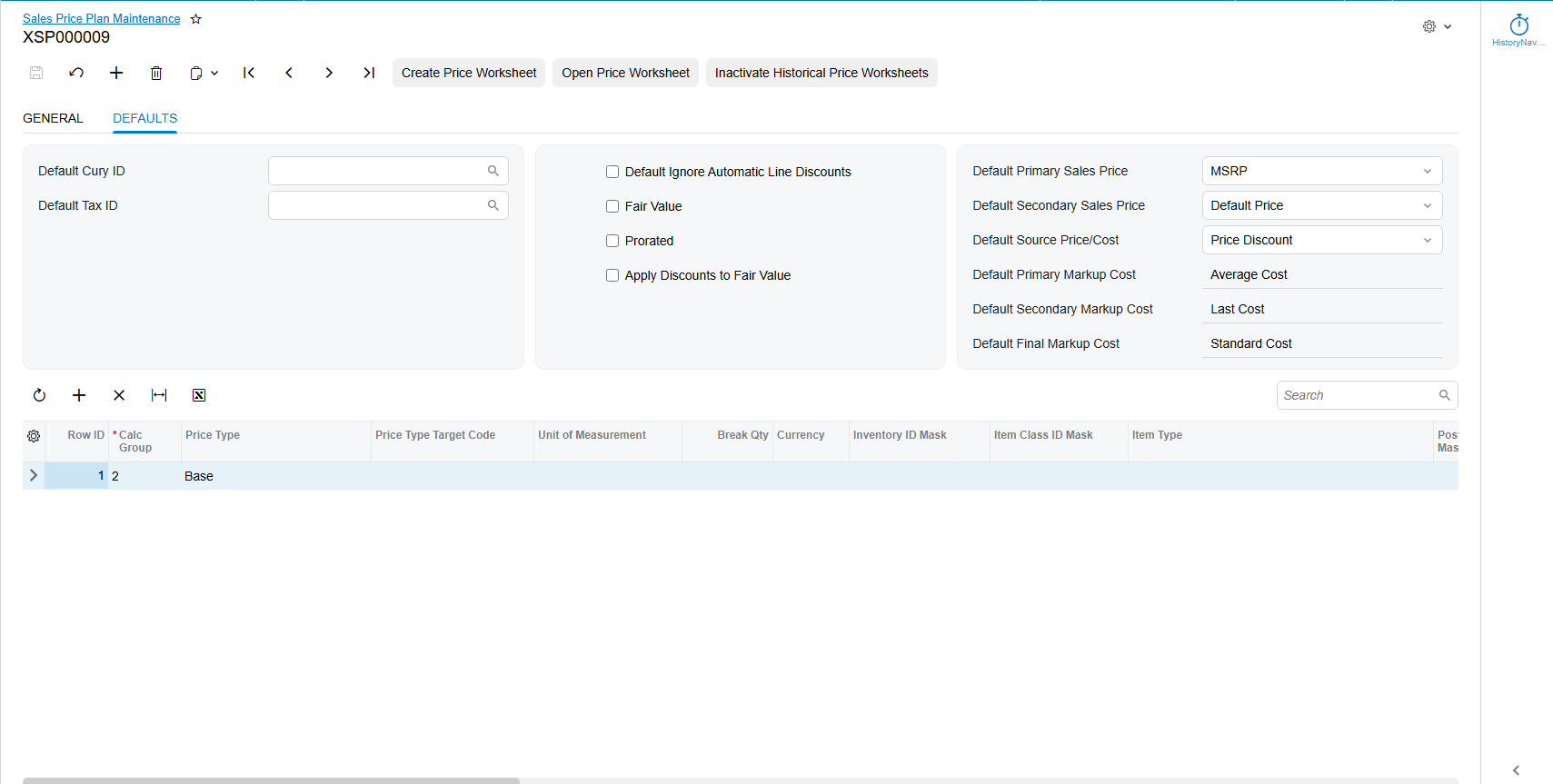1553x784 pixels.
Task: Undo changes with the cancel arrow icon
Action: (x=76, y=73)
